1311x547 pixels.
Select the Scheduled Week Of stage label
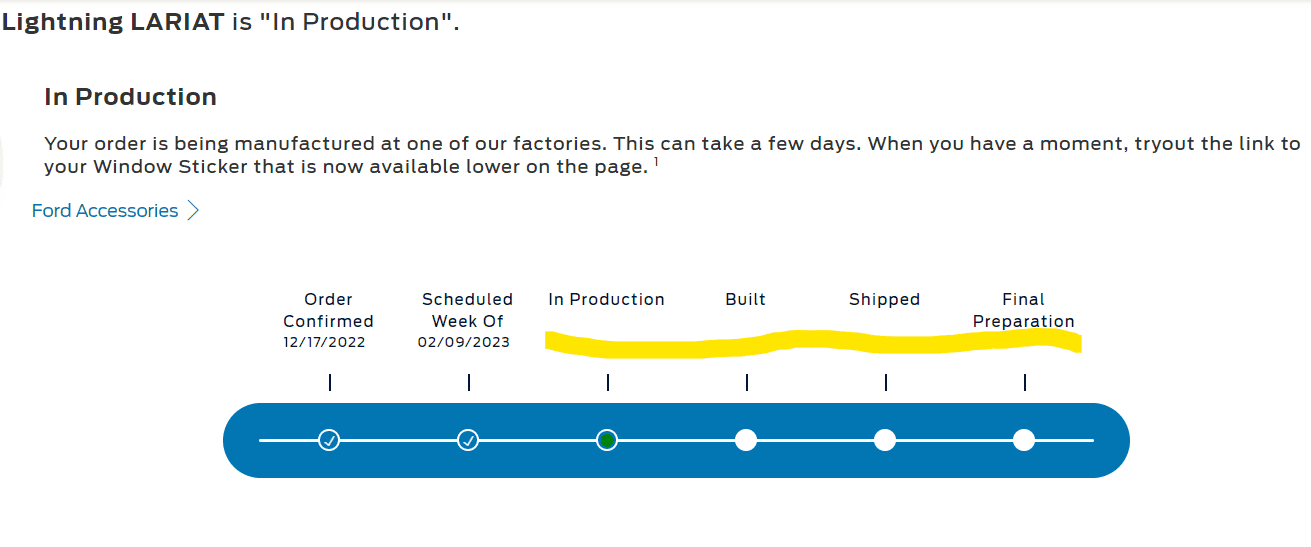click(x=467, y=310)
